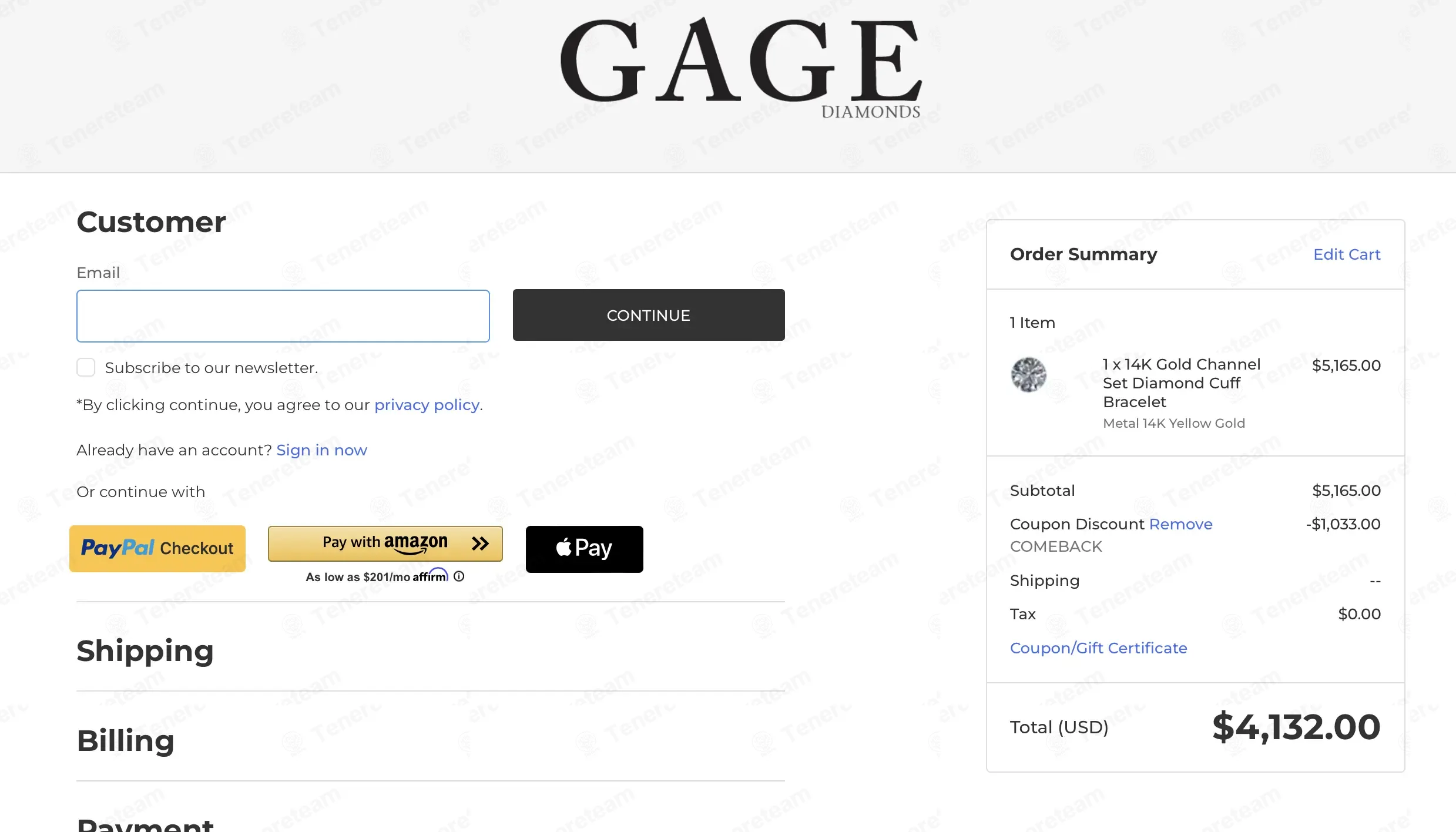Remove the COMEBACK coupon discount
Image resolution: width=1456 pixels, height=832 pixels.
click(1180, 524)
